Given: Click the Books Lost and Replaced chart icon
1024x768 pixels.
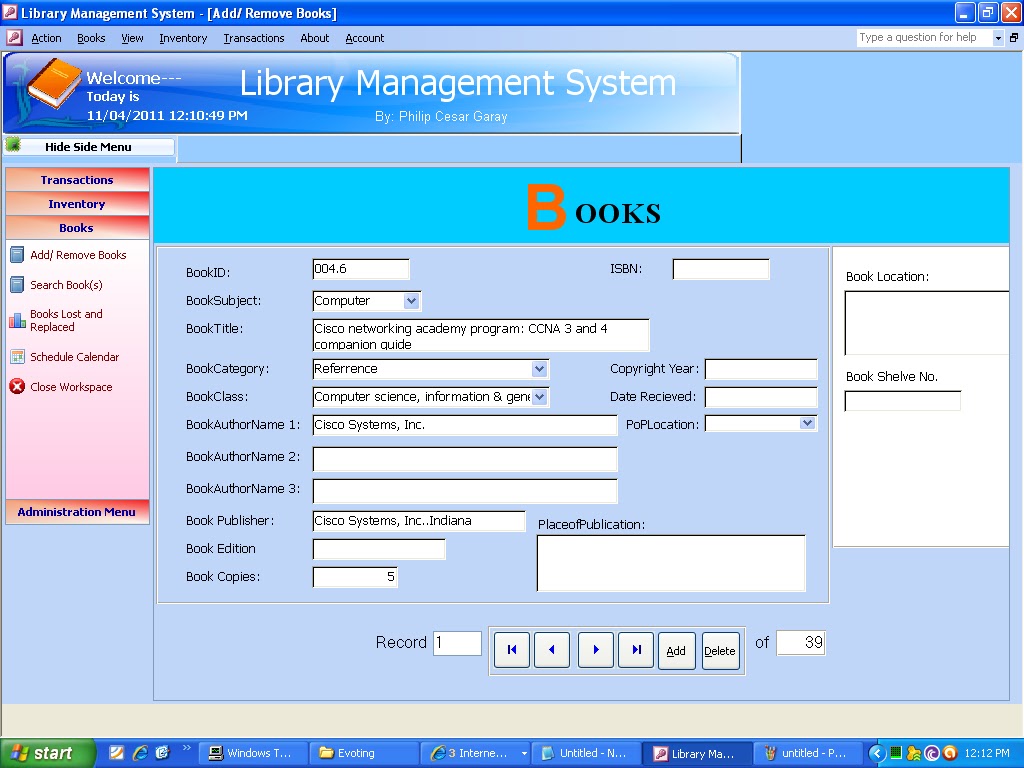Looking at the screenshot, I should 17,320.
